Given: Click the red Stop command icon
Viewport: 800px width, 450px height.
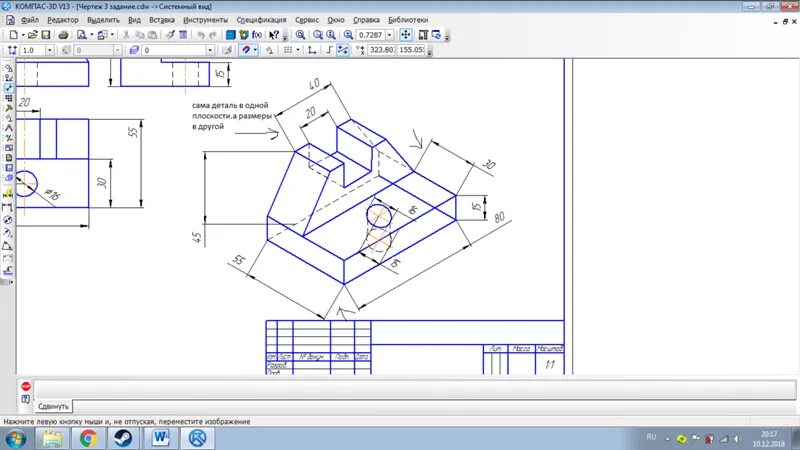Looking at the screenshot, I should 26,386.
